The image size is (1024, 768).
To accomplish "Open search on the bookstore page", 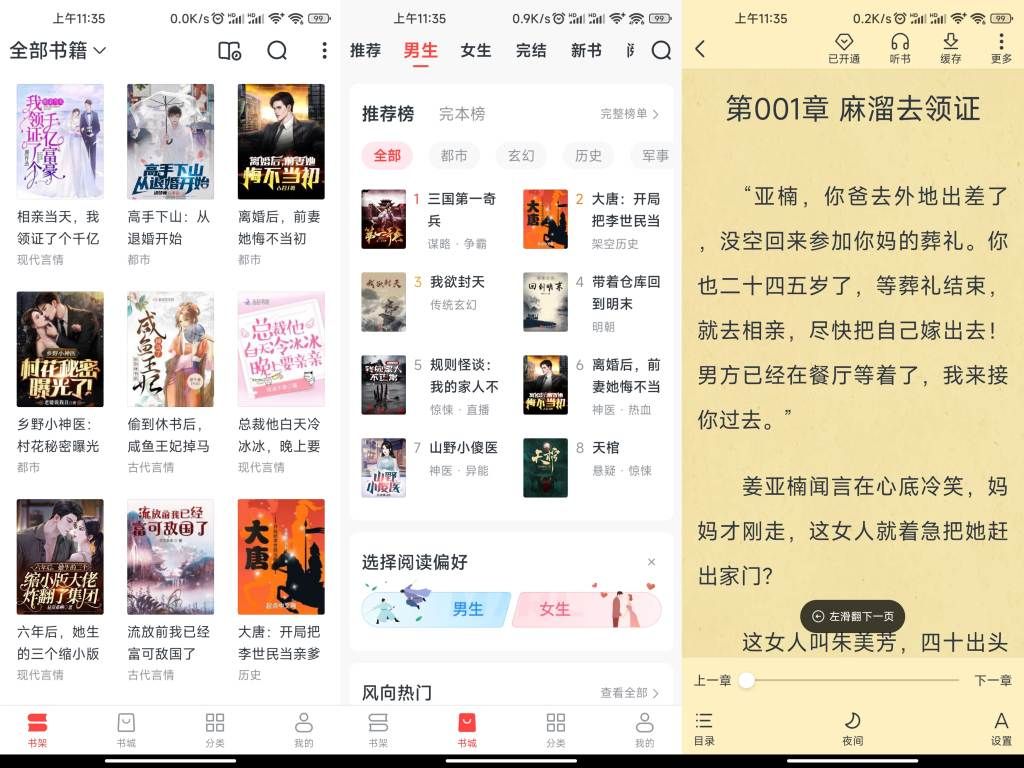I will 660,50.
